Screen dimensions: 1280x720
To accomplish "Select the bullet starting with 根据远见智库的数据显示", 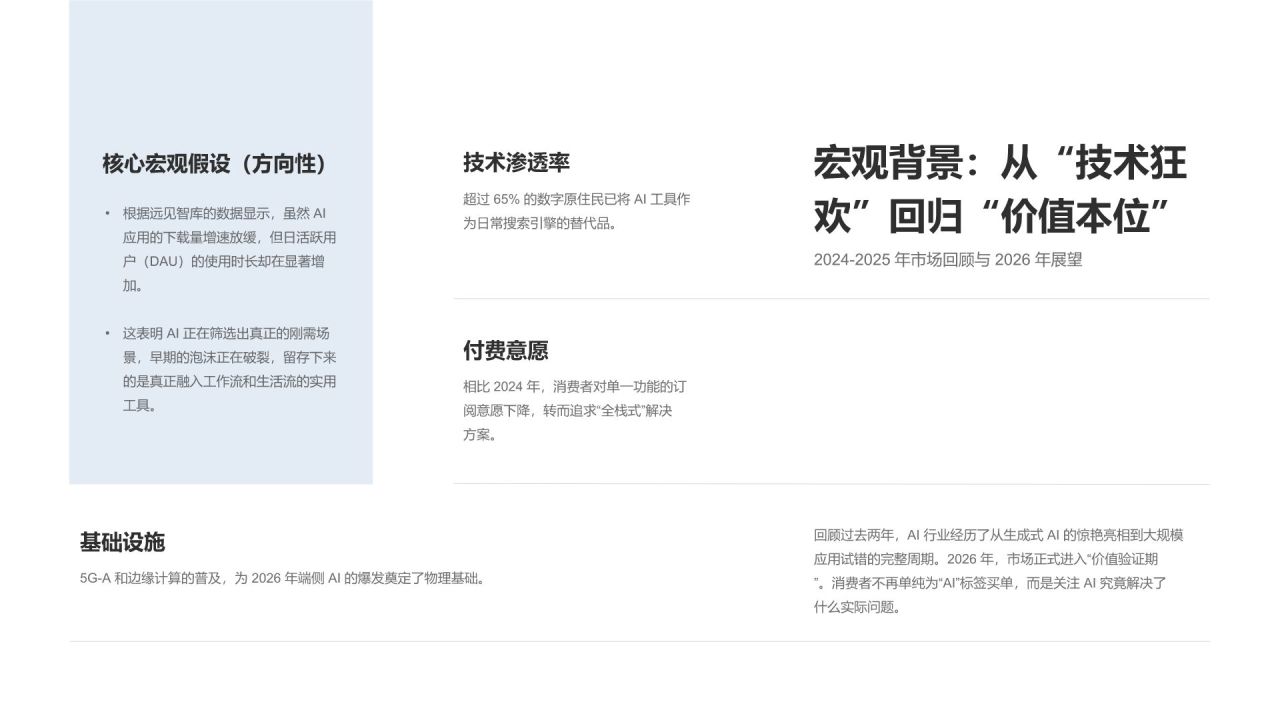I will (221, 249).
